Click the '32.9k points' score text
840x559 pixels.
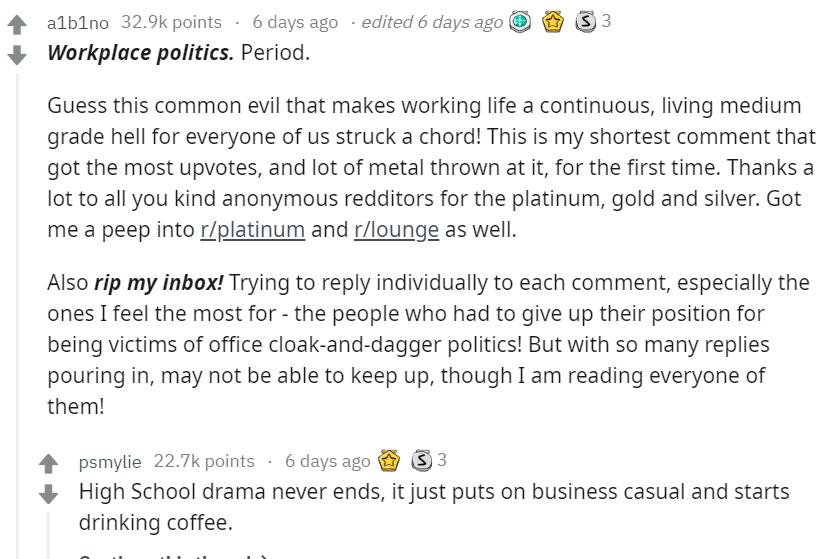171,22
